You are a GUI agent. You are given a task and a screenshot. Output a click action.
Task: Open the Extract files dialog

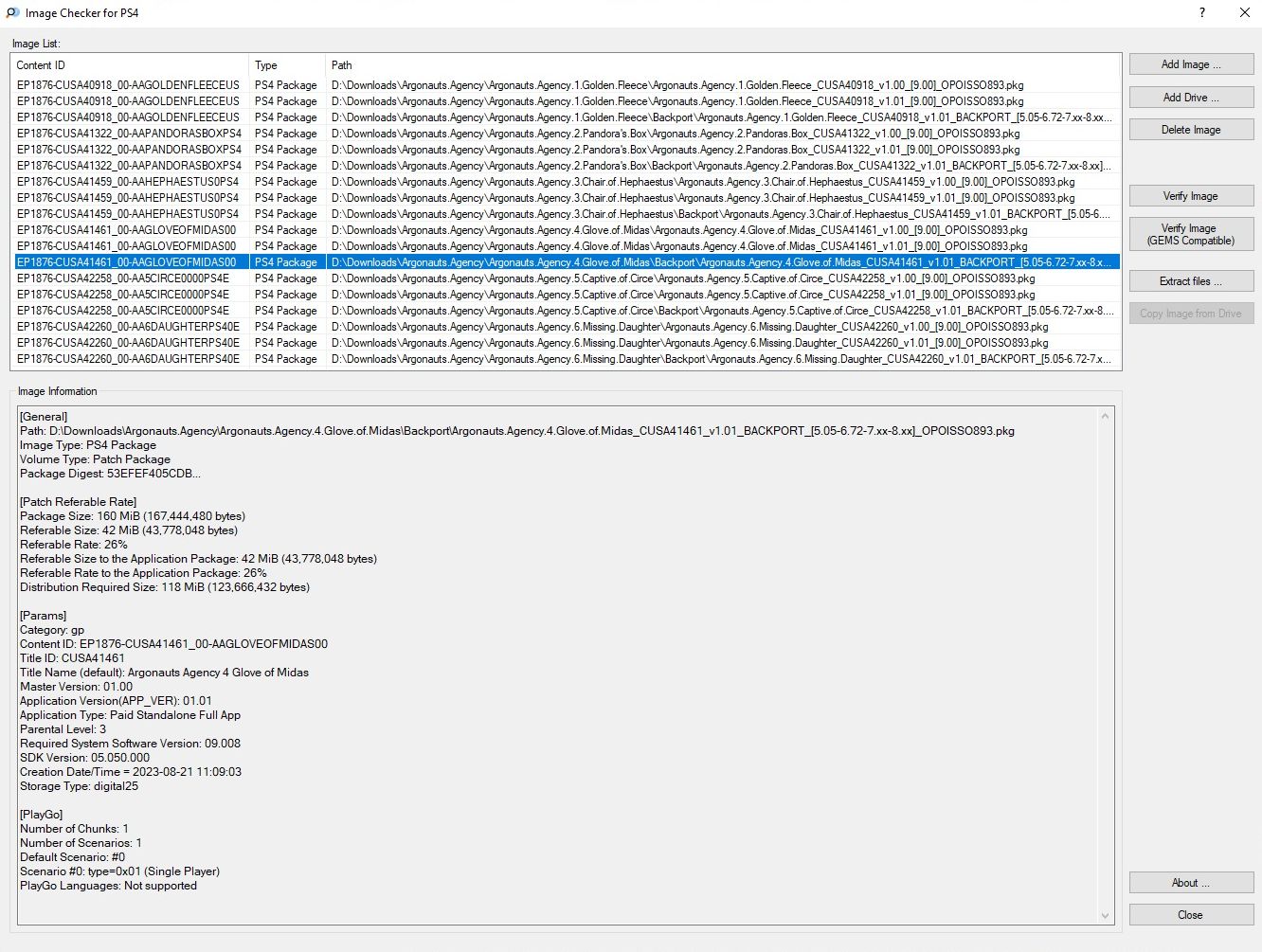tap(1191, 281)
